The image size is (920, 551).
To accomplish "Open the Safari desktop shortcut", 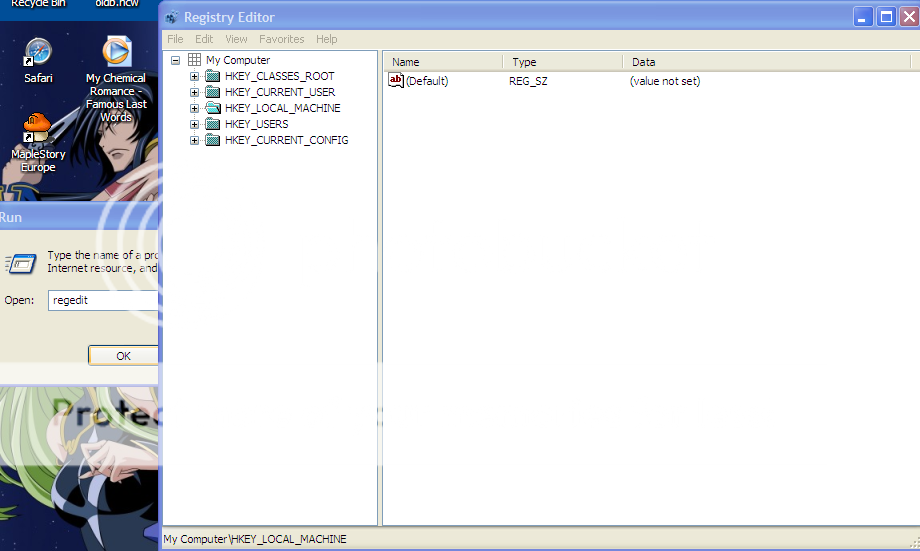I will (38, 52).
